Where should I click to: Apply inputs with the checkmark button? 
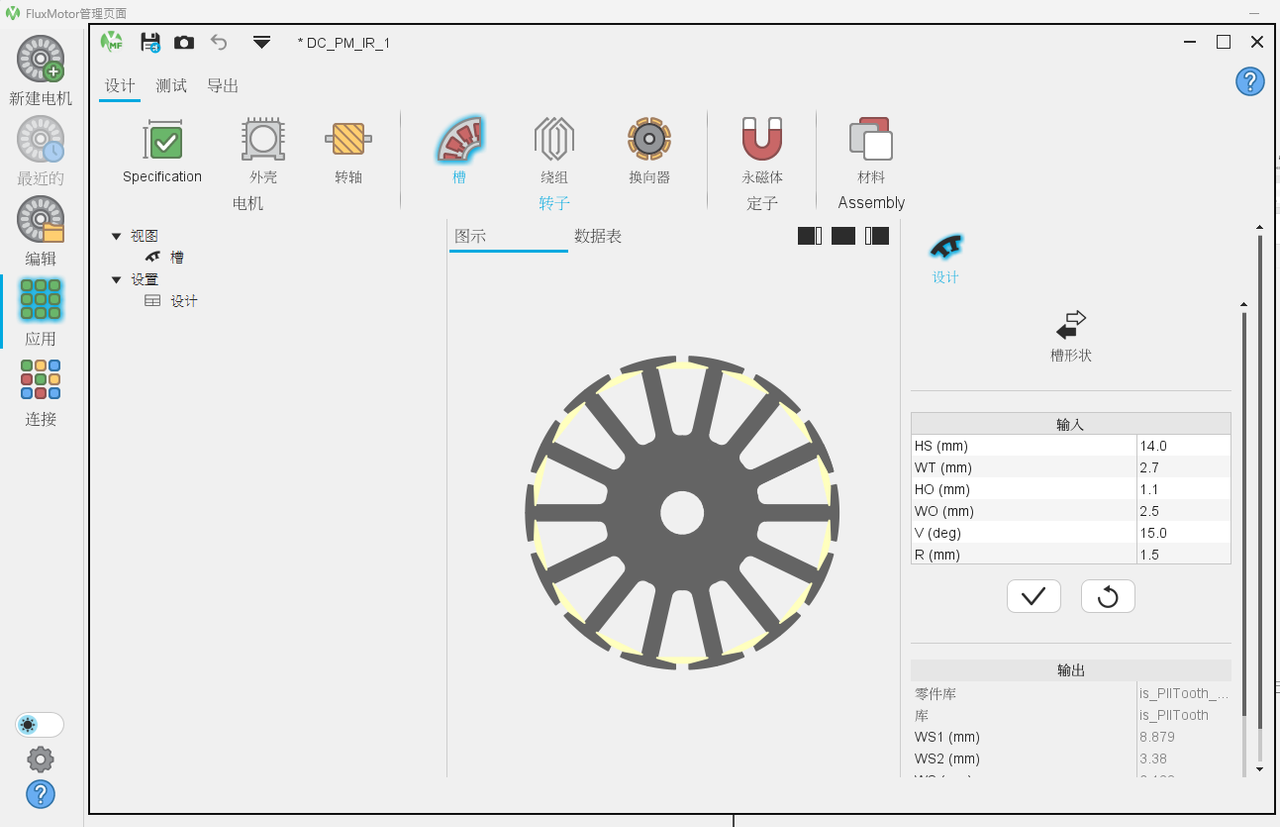(1034, 597)
